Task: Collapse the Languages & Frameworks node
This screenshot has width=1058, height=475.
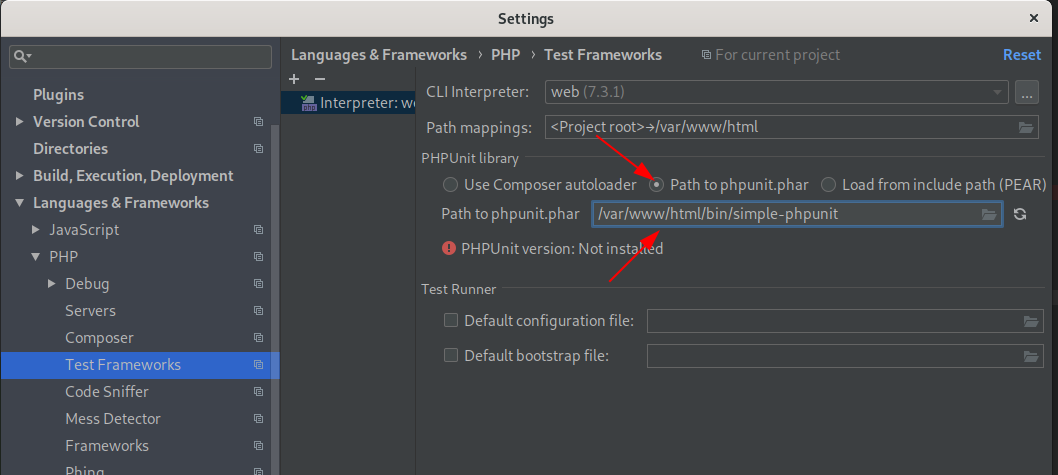Action: 20,202
